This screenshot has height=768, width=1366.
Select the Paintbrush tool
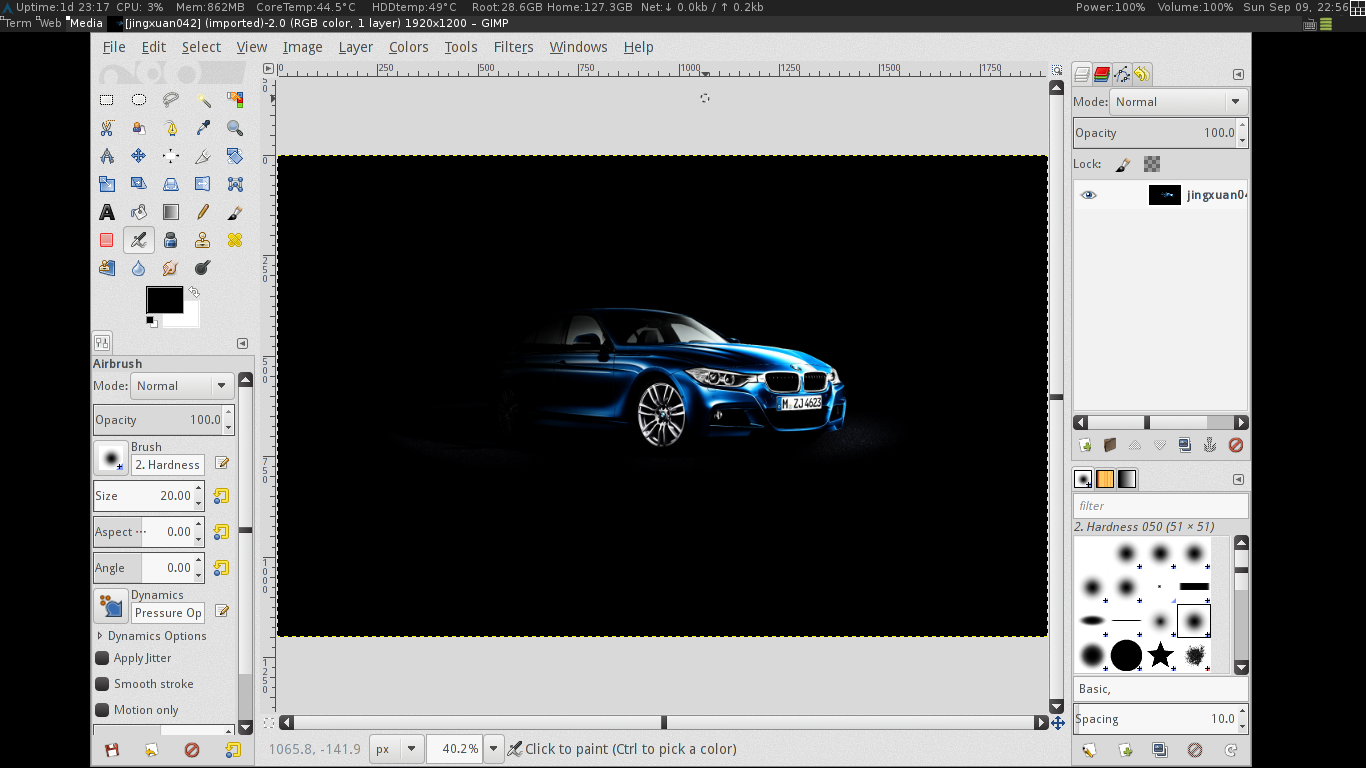tap(235, 212)
